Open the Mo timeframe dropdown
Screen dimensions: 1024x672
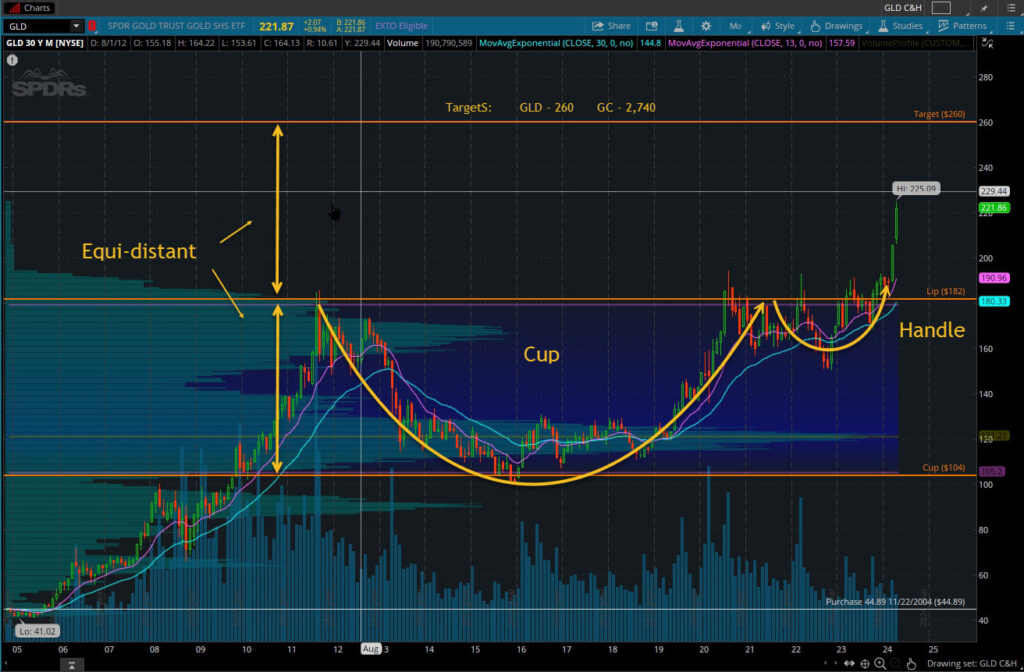pos(735,25)
